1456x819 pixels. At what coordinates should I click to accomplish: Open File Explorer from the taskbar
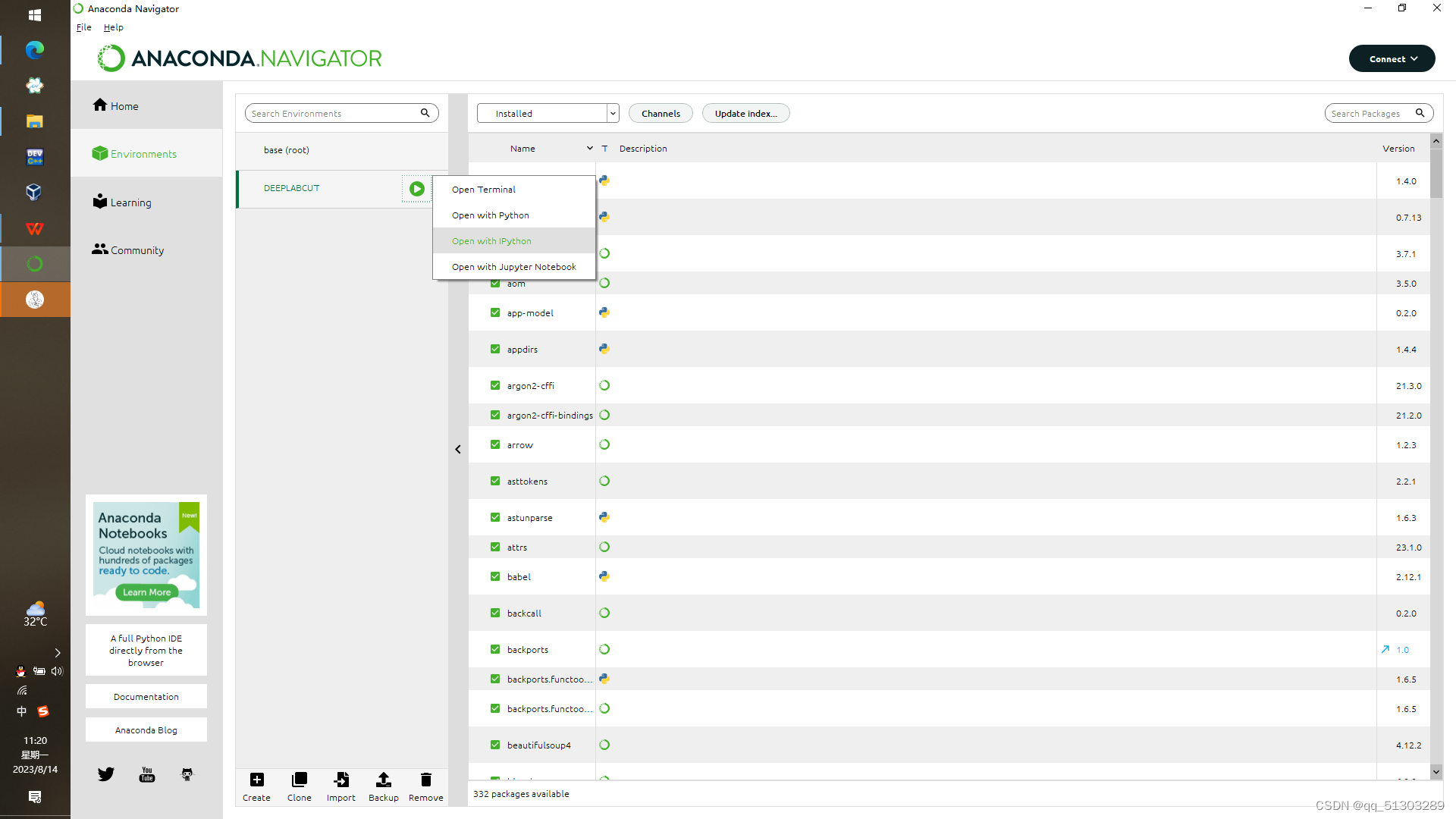(x=35, y=121)
